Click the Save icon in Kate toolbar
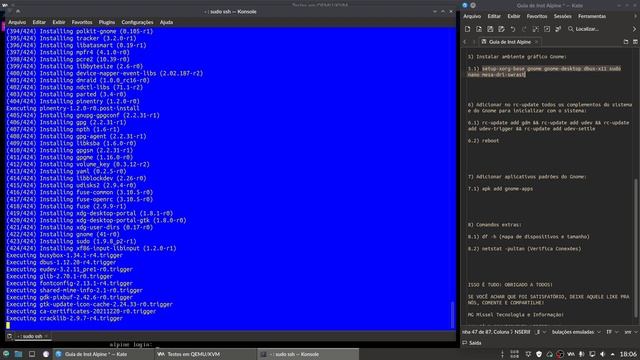This screenshot has width=640, height=360. point(490,29)
